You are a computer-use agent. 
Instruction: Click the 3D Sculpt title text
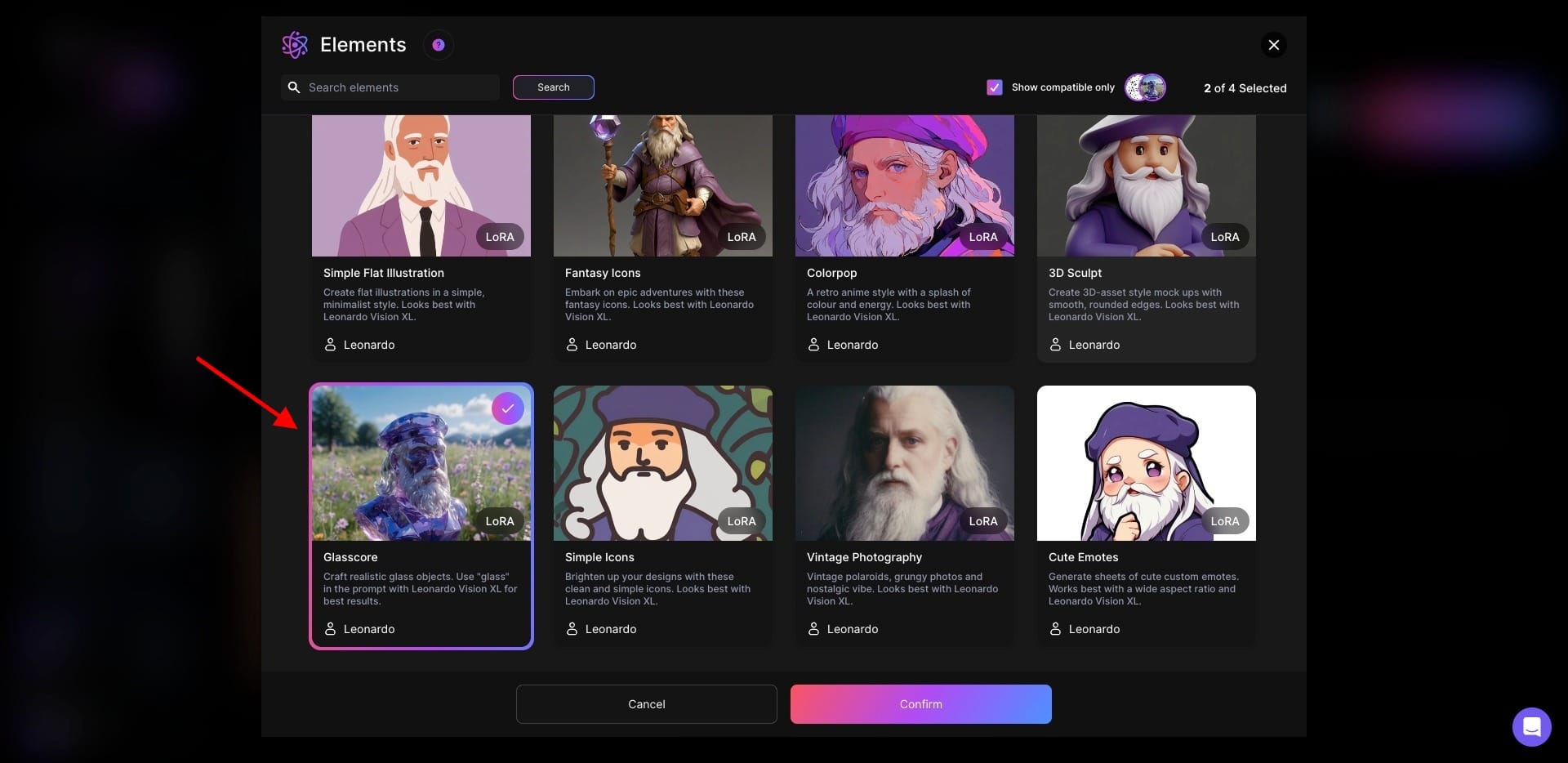coord(1075,273)
